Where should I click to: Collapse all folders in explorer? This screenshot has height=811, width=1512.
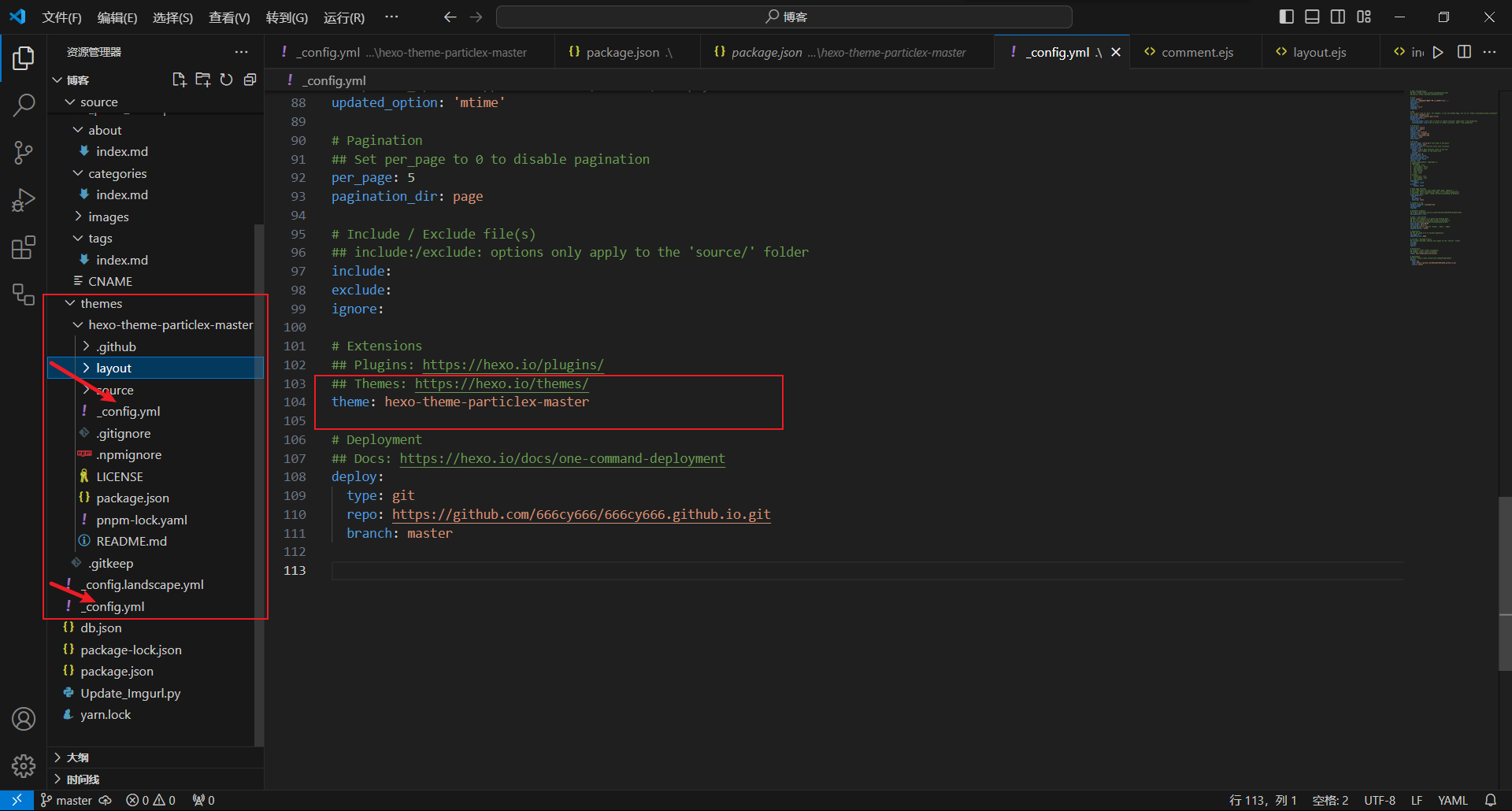pyautogui.click(x=250, y=80)
